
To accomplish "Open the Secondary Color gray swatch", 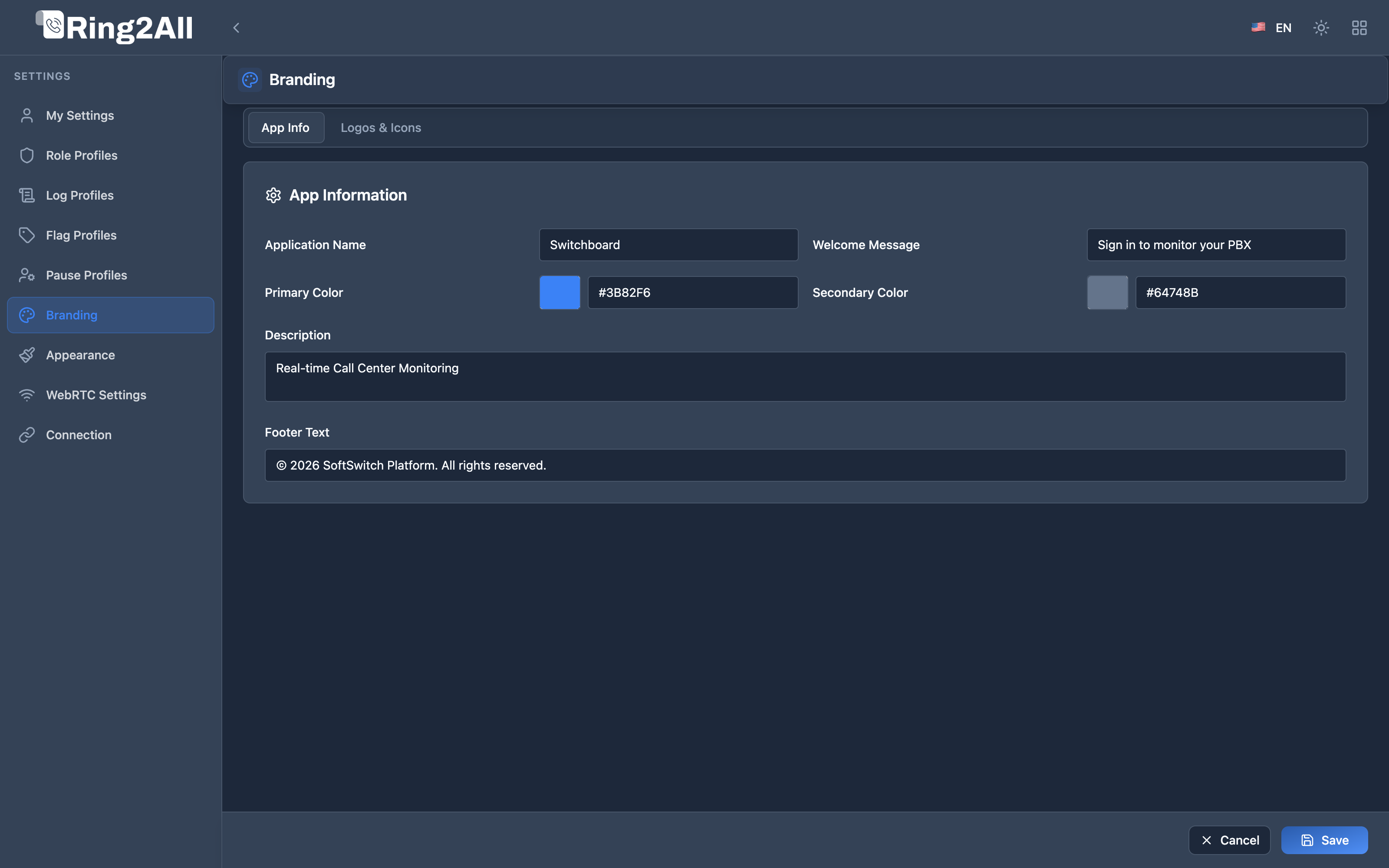I will (x=1107, y=293).
